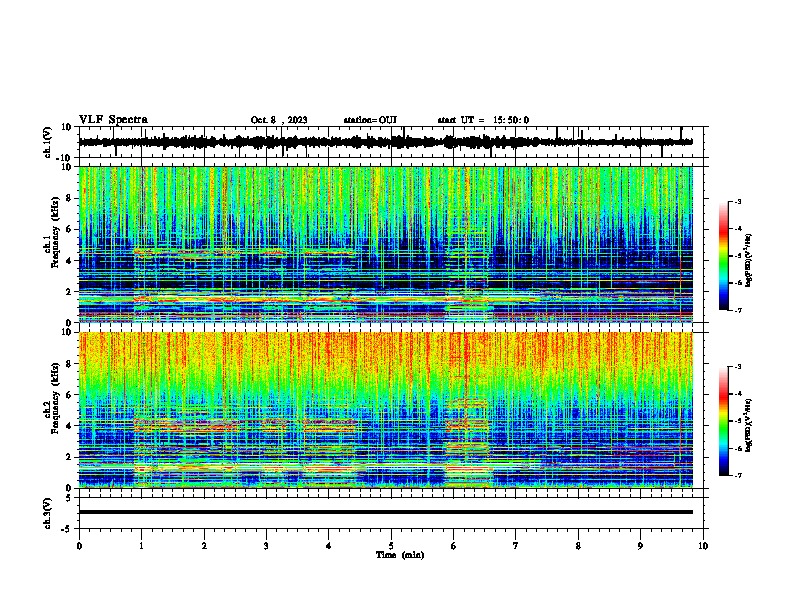The height and width of the screenshot is (612, 792).
Task: Click the time axis tick label '6'
Action: click(454, 546)
